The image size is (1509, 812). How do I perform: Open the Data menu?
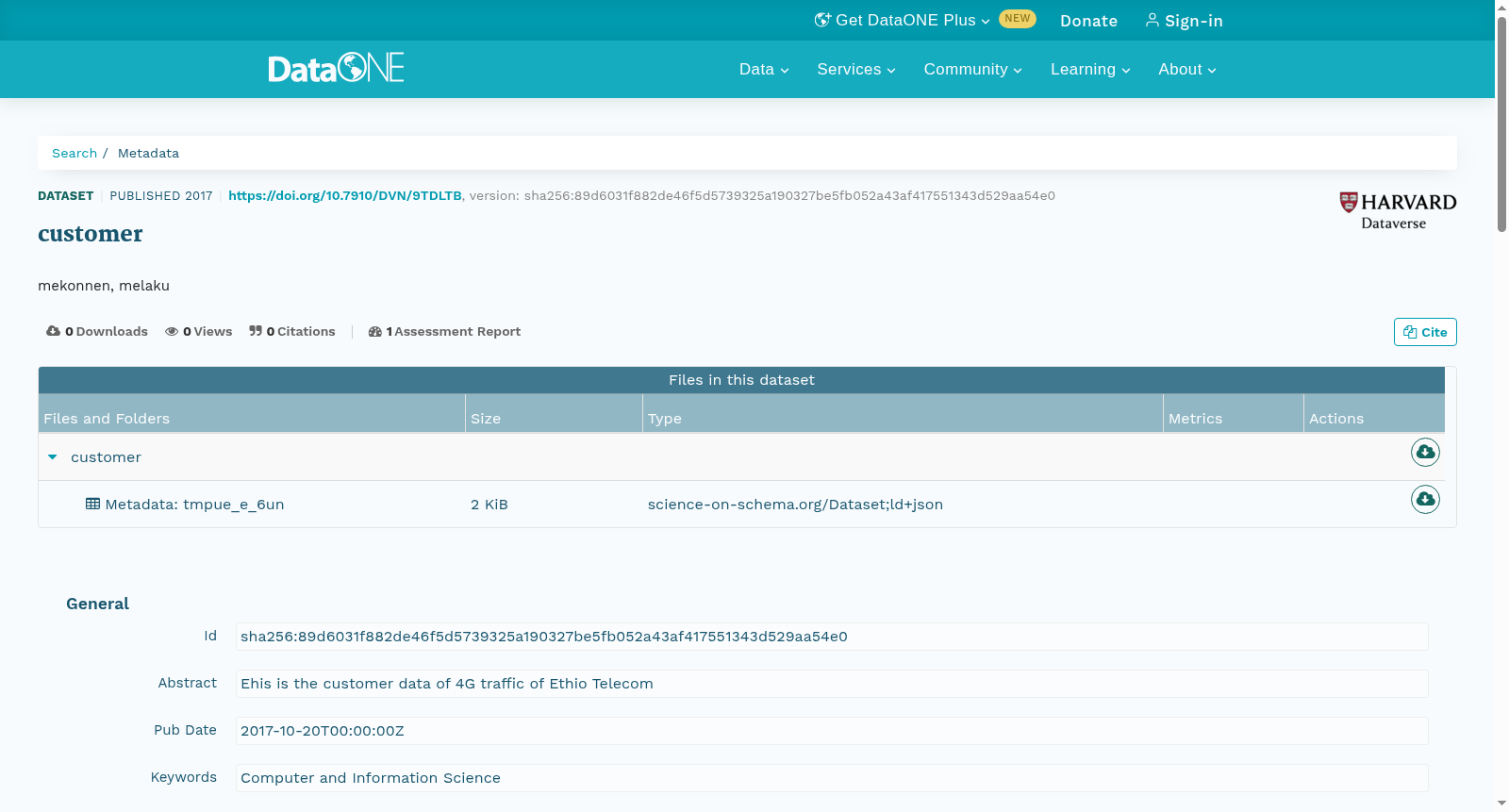pos(764,70)
